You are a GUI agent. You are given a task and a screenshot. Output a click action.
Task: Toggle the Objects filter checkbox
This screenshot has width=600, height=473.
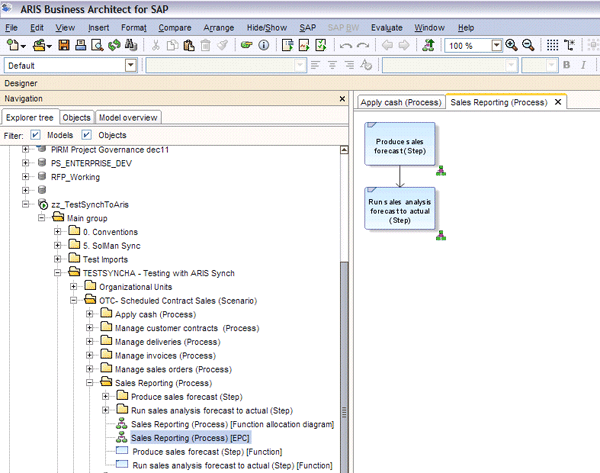coord(86,135)
